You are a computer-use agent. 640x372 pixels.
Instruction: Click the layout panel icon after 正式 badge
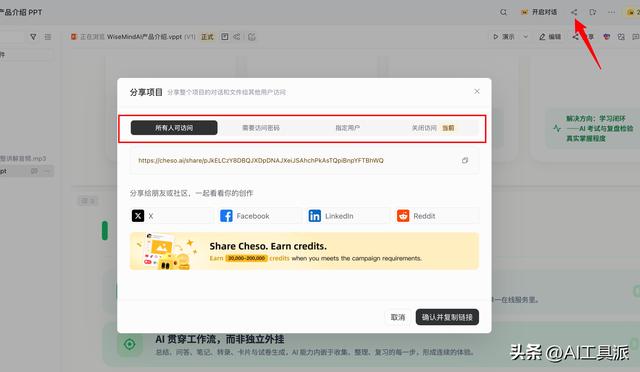pos(224,37)
